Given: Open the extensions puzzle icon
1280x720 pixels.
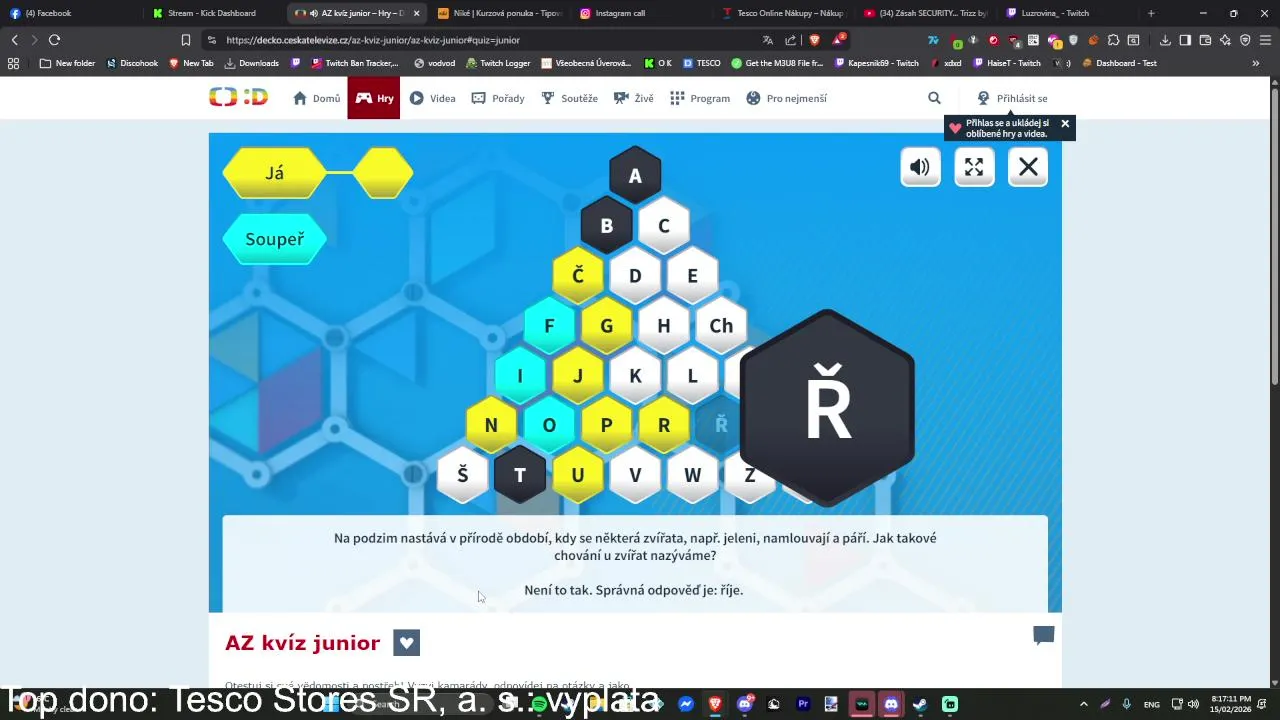Looking at the screenshot, I should (x=1113, y=40).
